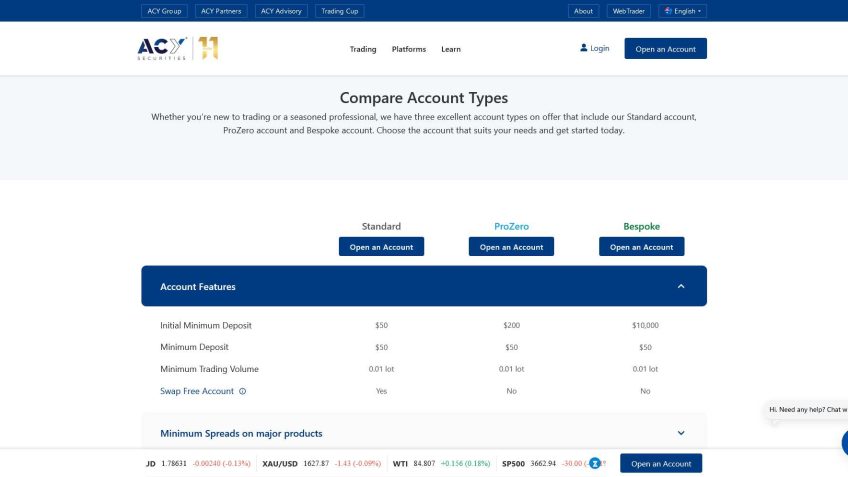Open the Trading menu
Image resolution: width=848 pixels, height=477 pixels.
(x=363, y=49)
